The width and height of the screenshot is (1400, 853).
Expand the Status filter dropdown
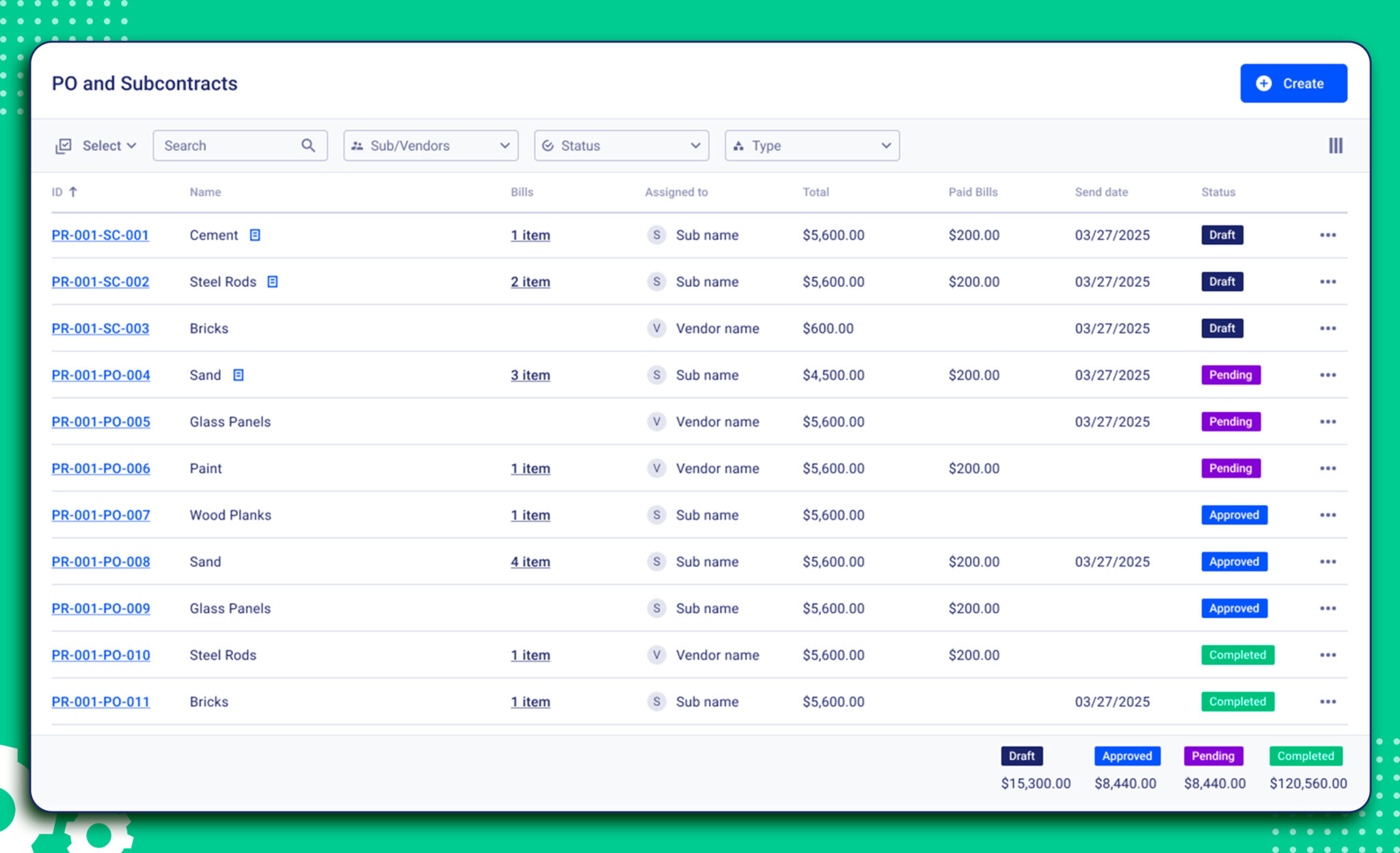[x=621, y=146]
